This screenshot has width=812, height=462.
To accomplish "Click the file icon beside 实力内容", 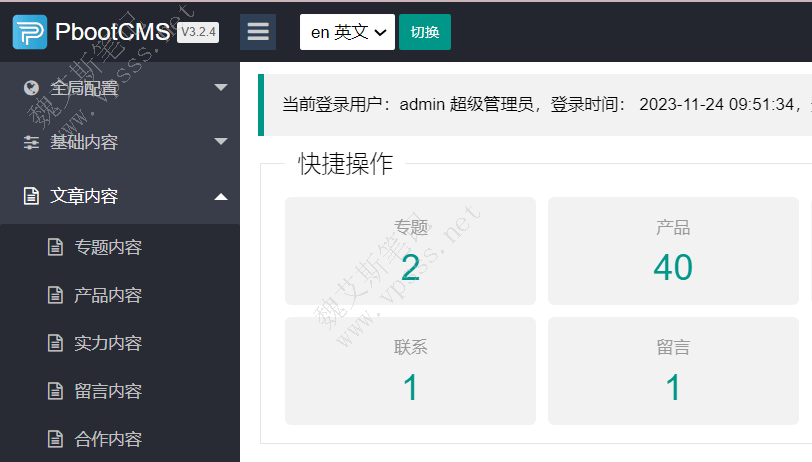I will coord(55,343).
